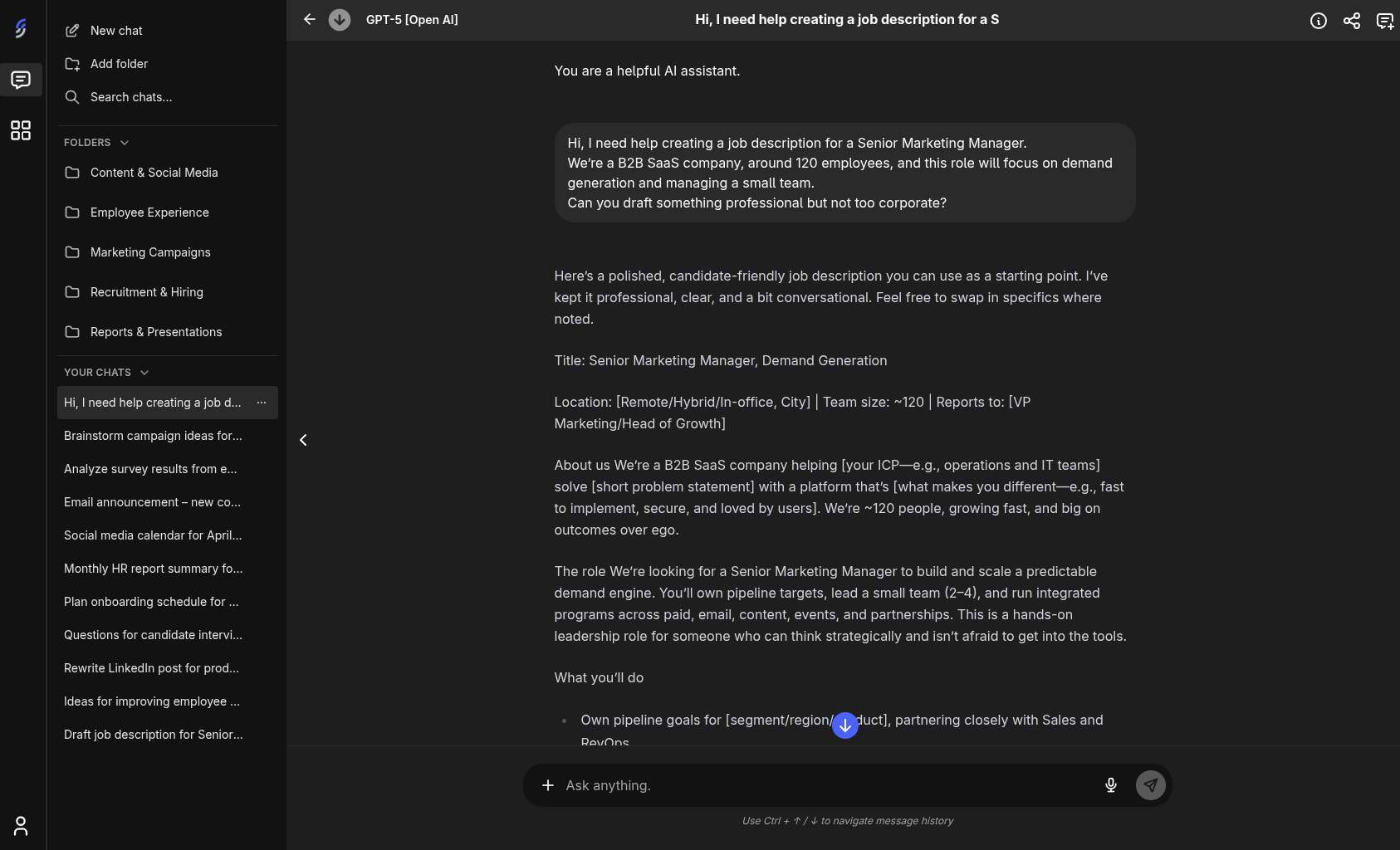Activate voice input with the microphone

tap(1110, 784)
